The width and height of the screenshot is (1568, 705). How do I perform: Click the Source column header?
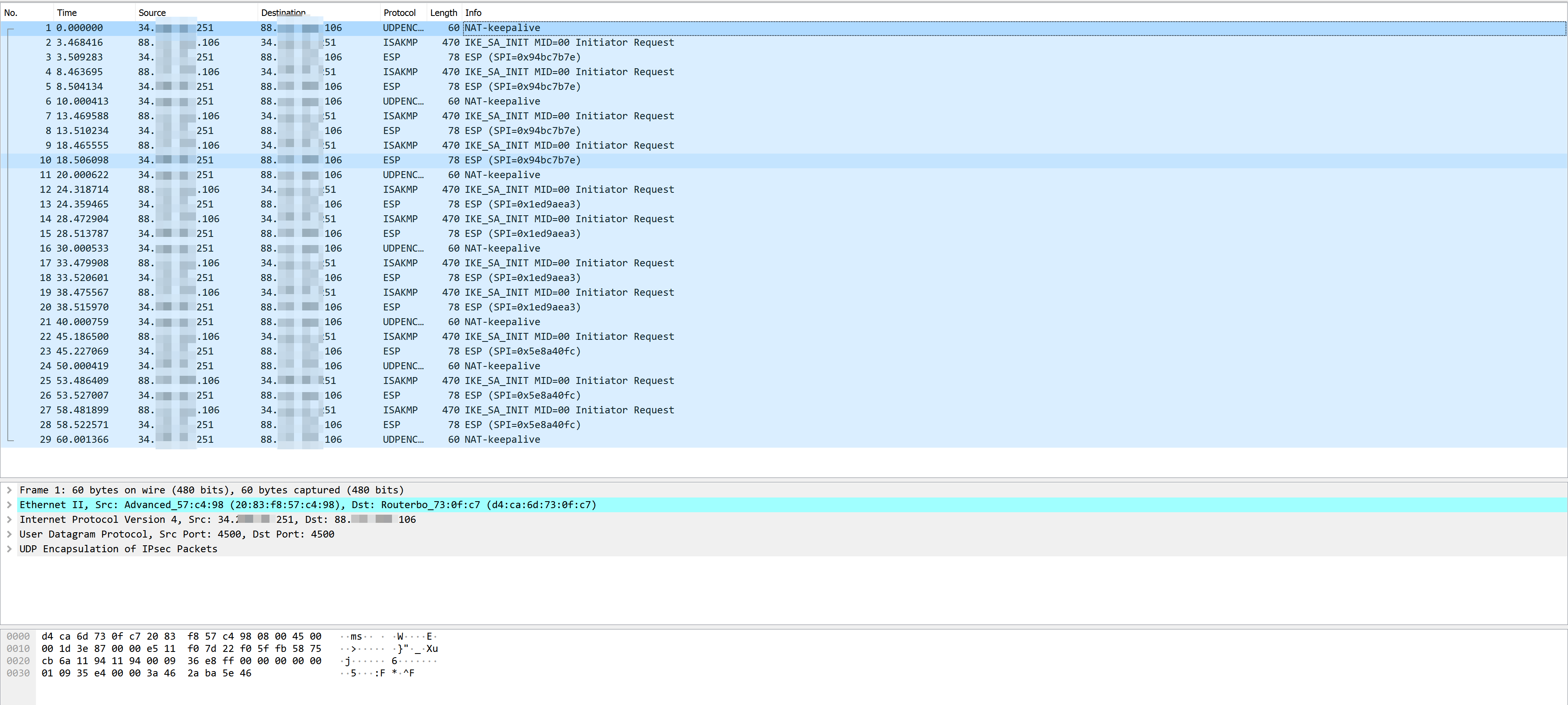tap(151, 12)
